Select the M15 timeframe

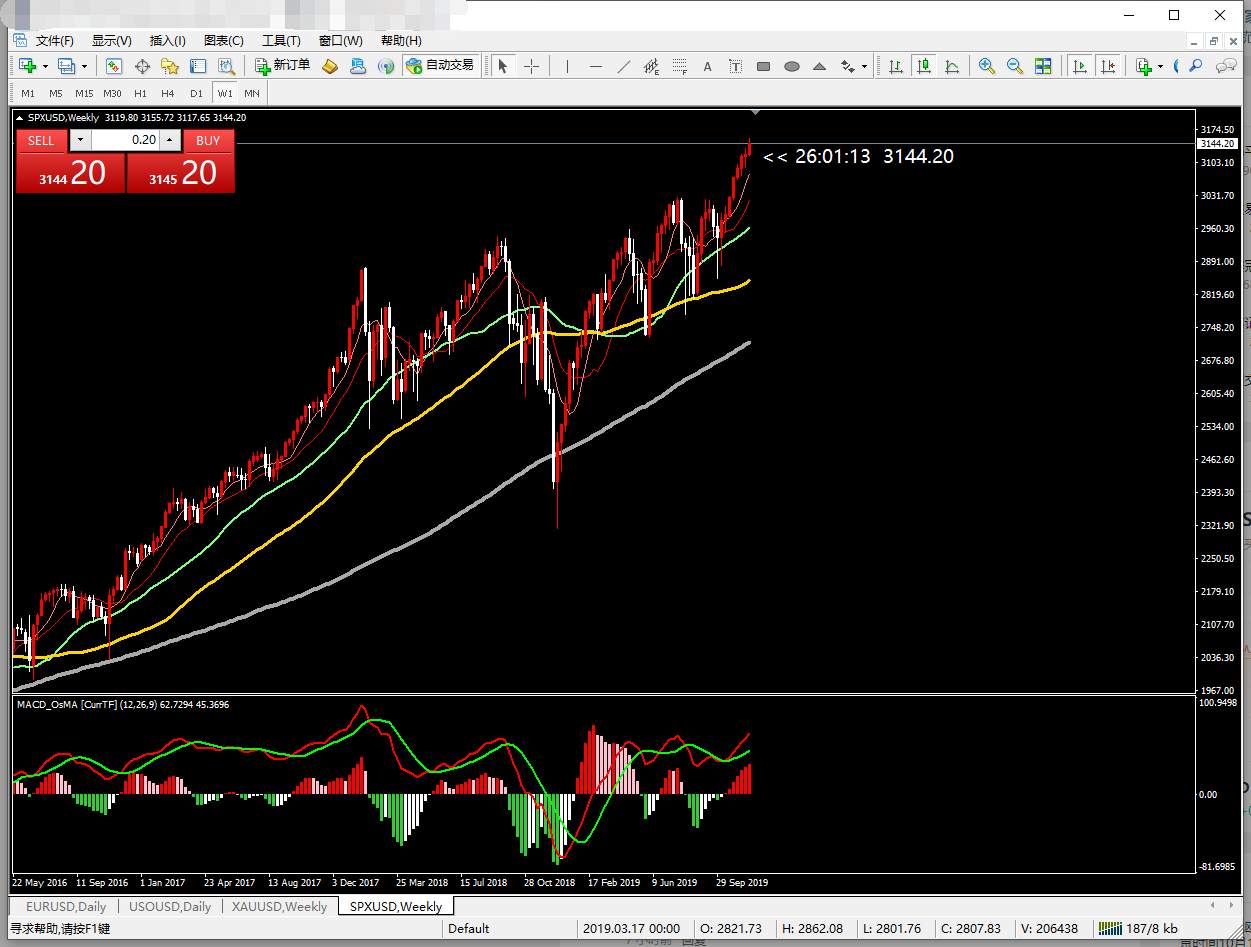click(x=84, y=93)
